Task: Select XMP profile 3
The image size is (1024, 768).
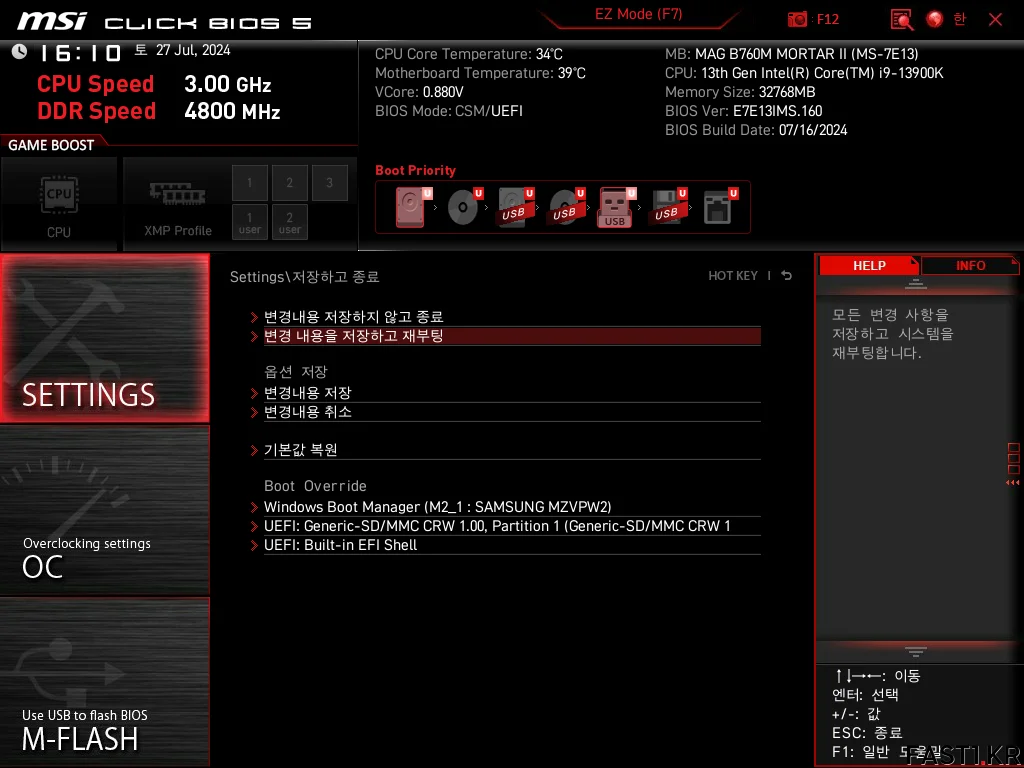Action: click(329, 183)
